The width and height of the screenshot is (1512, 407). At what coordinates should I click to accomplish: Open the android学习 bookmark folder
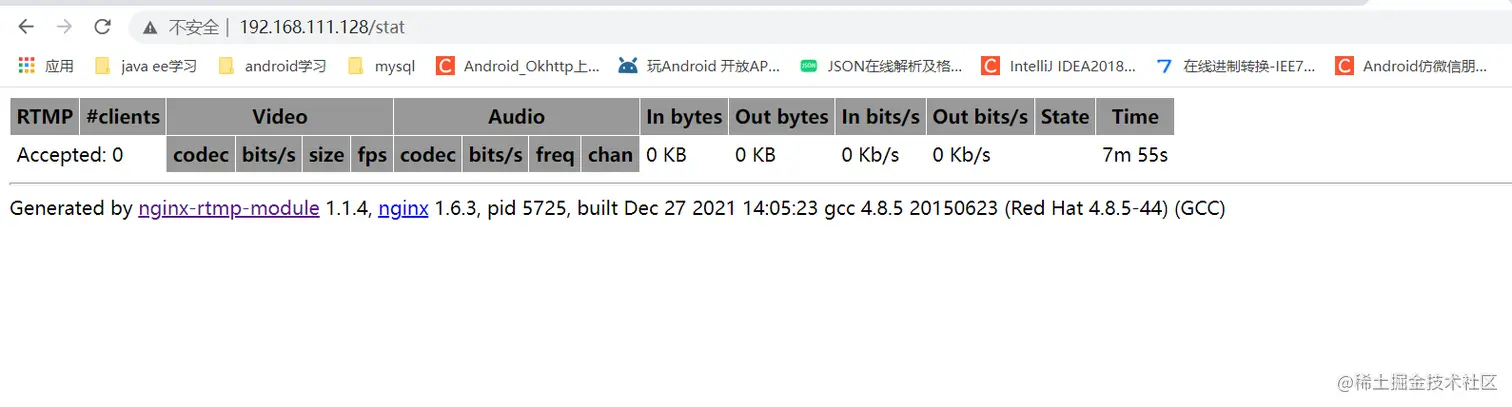273,66
